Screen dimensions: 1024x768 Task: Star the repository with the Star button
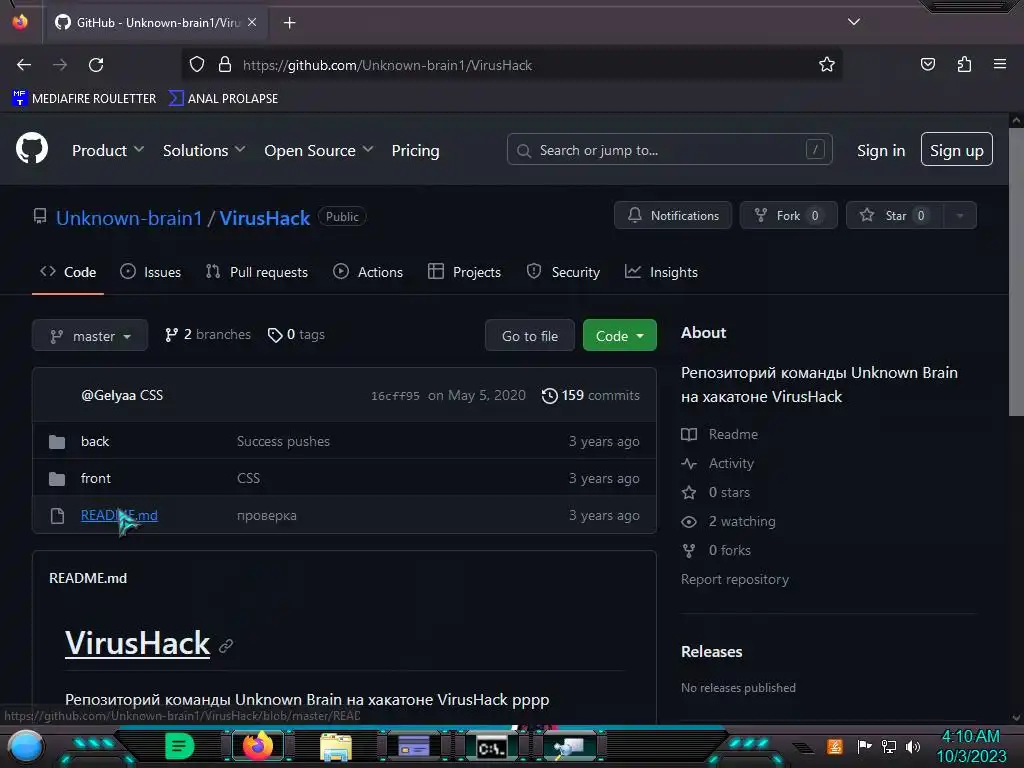[895, 216]
